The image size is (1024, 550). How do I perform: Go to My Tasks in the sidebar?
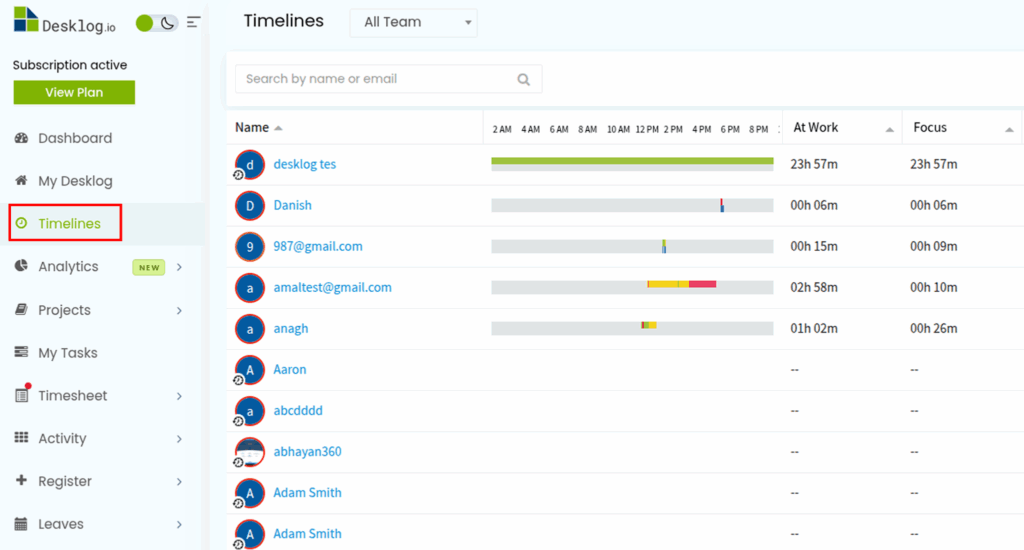point(67,353)
